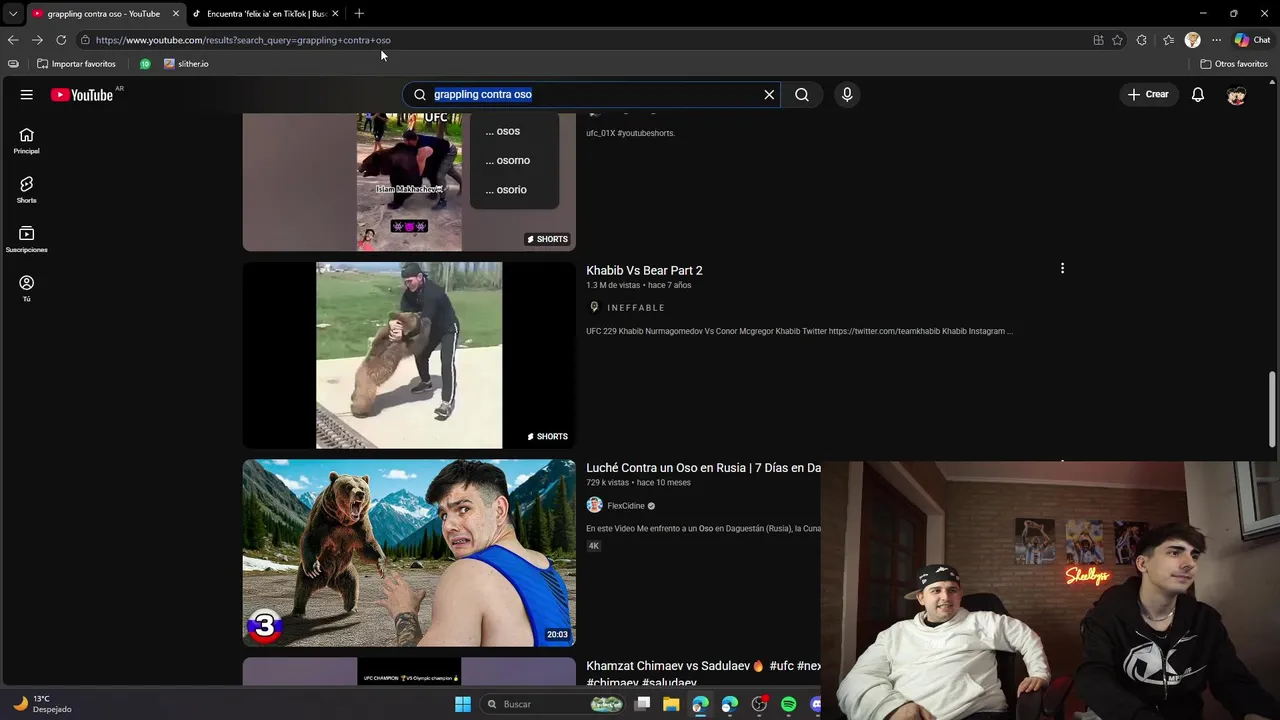The height and width of the screenshot is (720, 1280).
Task: Play the Khabib Vs Bear thumbnail
Action: tap(409, 355)
